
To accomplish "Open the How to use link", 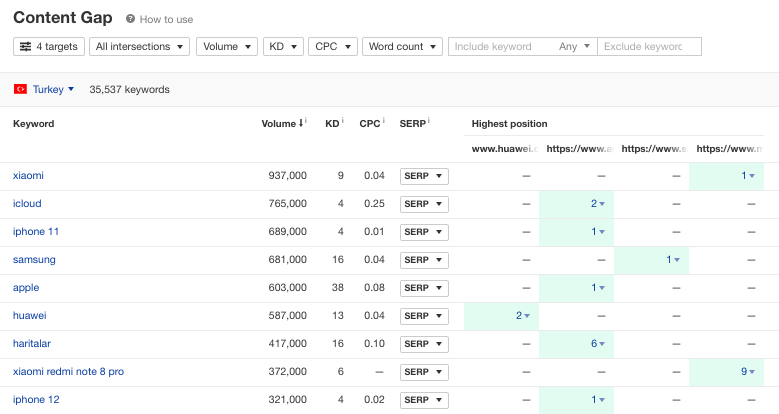I will tap(166, 19).
